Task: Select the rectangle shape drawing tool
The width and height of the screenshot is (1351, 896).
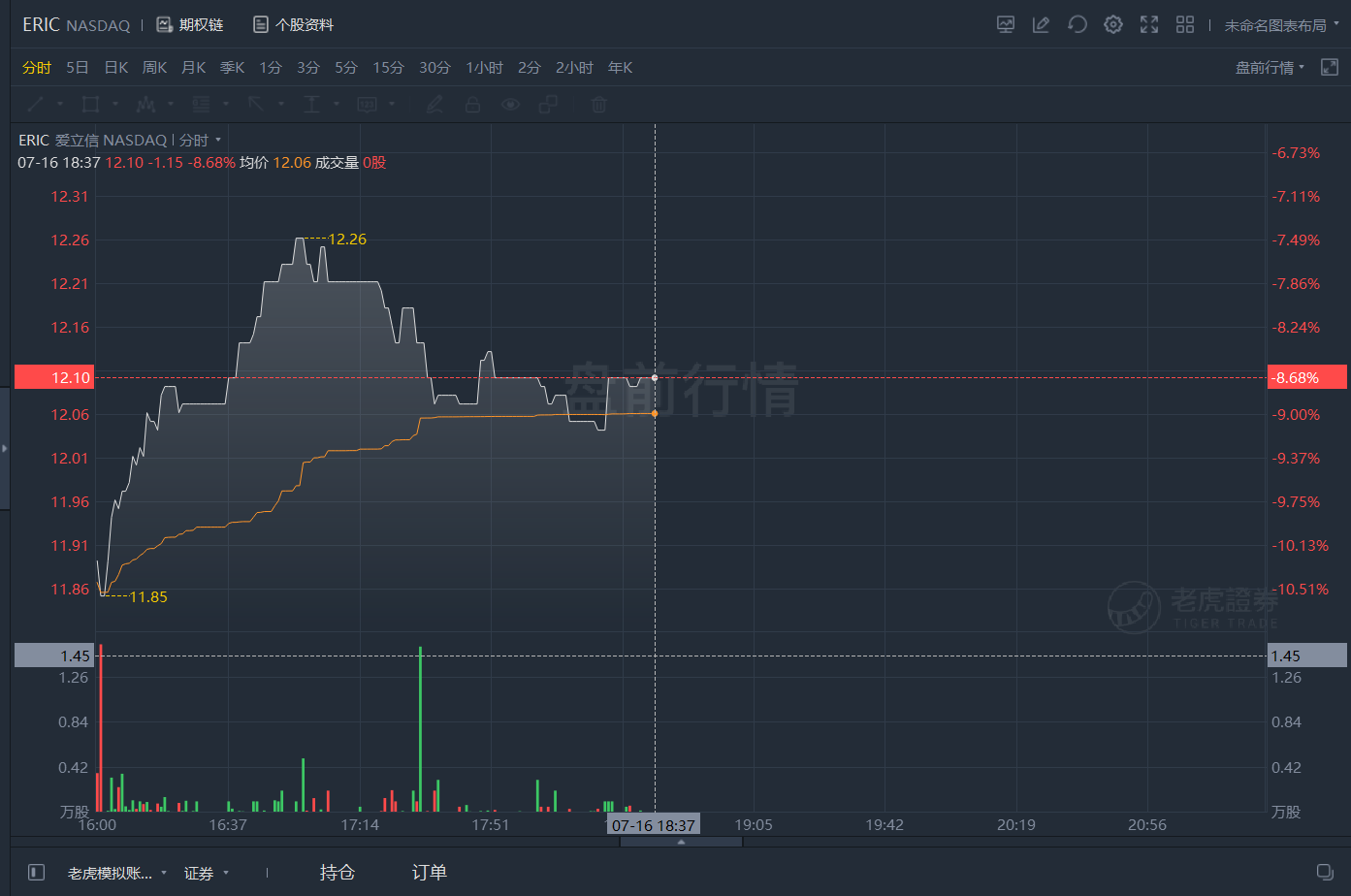Action: pos(91,104)
